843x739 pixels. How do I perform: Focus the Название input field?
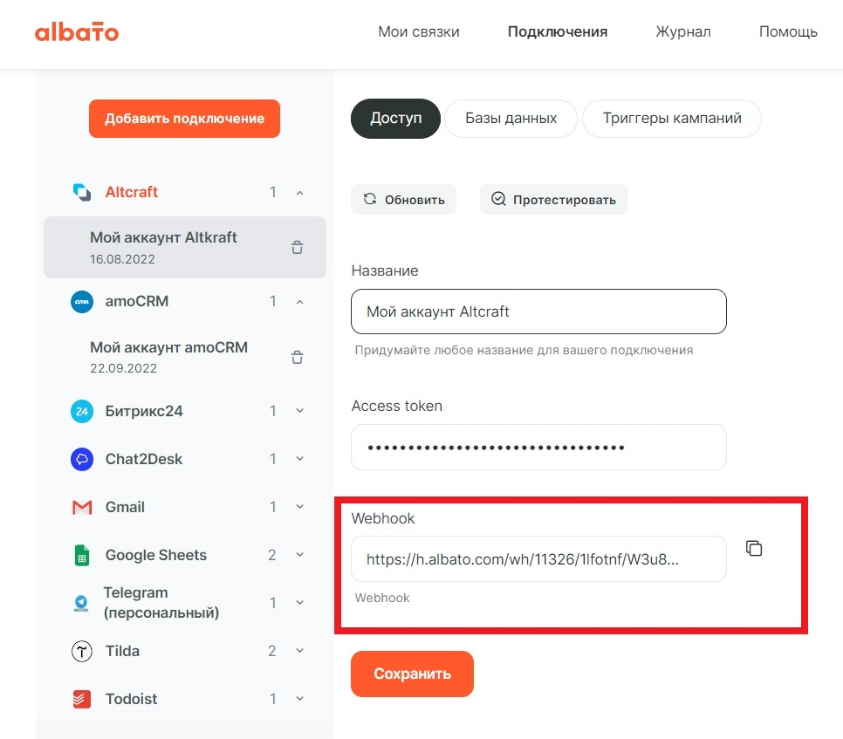tap(539, 311)
